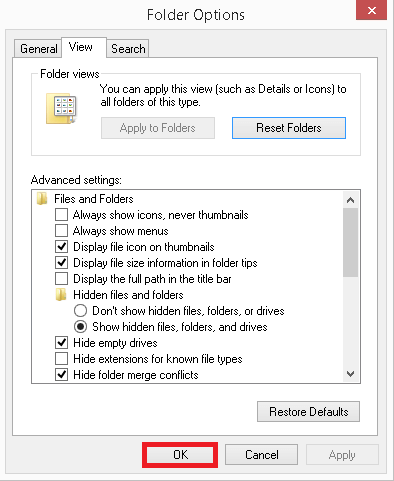Click the scroll up arrow in Advanced settings
This screenshot has height=481, width=394.
[x=350, y=200]
